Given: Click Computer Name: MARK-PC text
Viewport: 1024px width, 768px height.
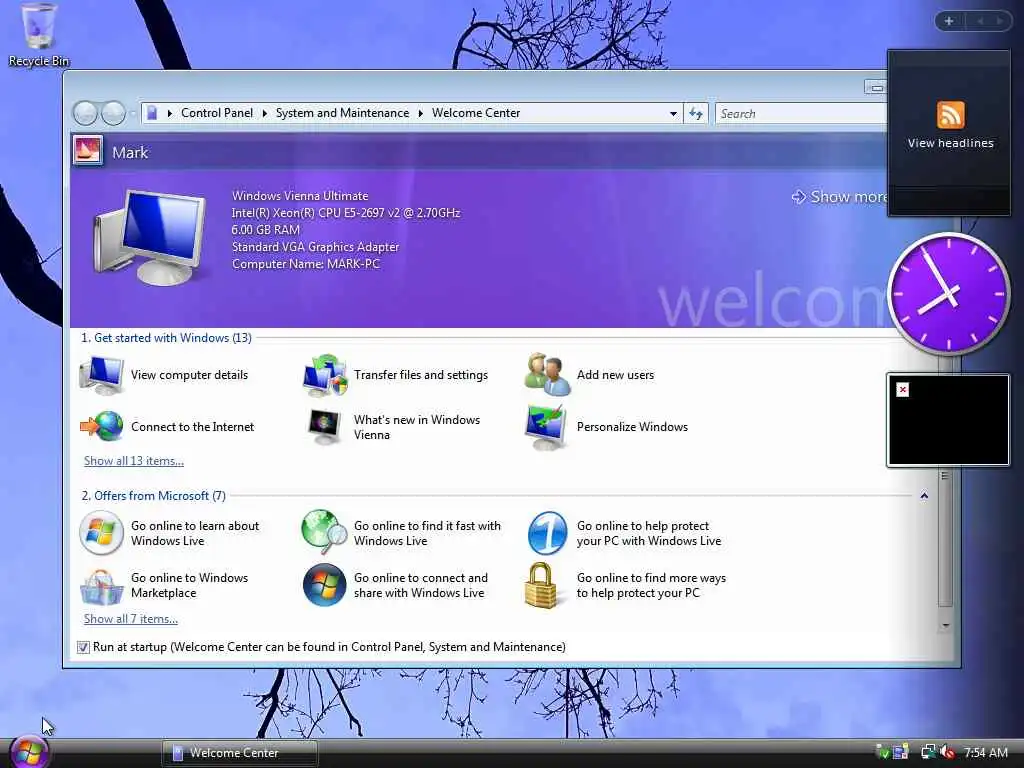Looking at the screenshot, I should pyautogui.click(x=306, y=264).
